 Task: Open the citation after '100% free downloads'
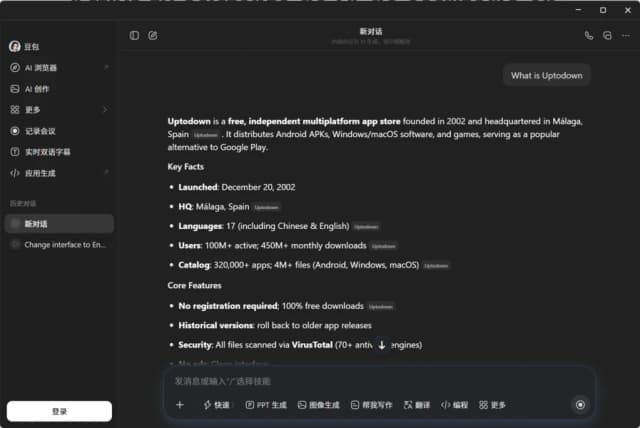pyautogui.click(x=381, y=307)
